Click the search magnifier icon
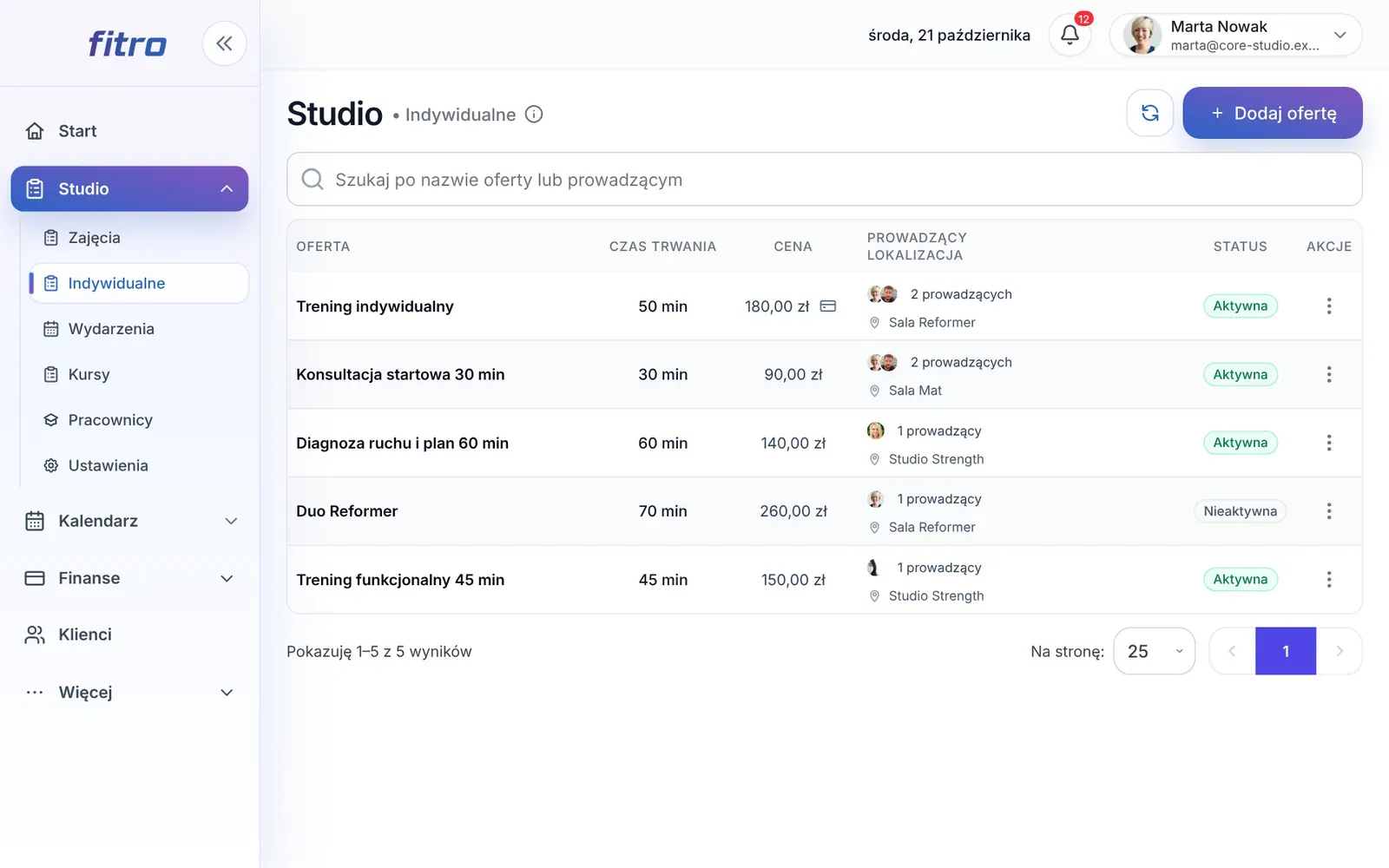 313,179
